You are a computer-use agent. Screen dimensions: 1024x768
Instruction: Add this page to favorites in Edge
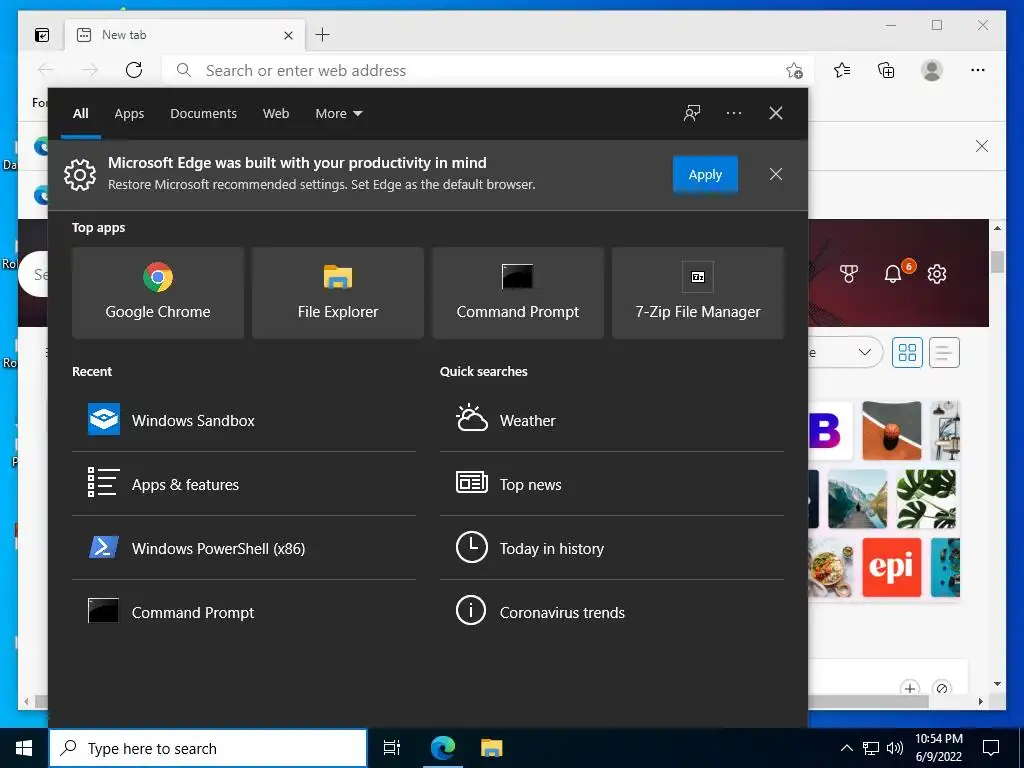(794, 70)
